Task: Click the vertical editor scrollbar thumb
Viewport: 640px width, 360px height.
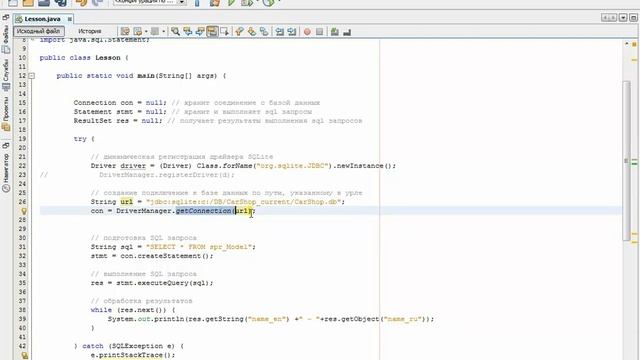Action: pyautogui.click(x=626, y=161)
